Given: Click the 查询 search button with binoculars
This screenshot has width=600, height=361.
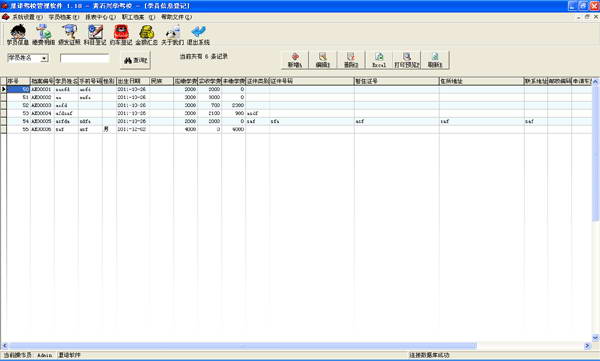Looking at the screenshot, I should (135, 60).
